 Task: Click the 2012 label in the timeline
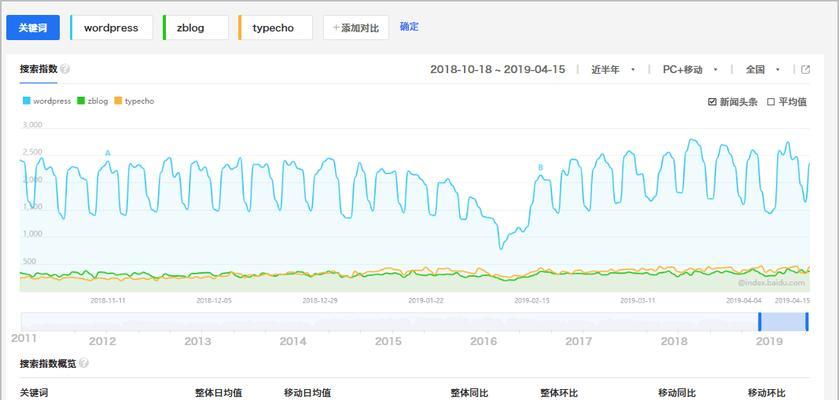(102, 341)
